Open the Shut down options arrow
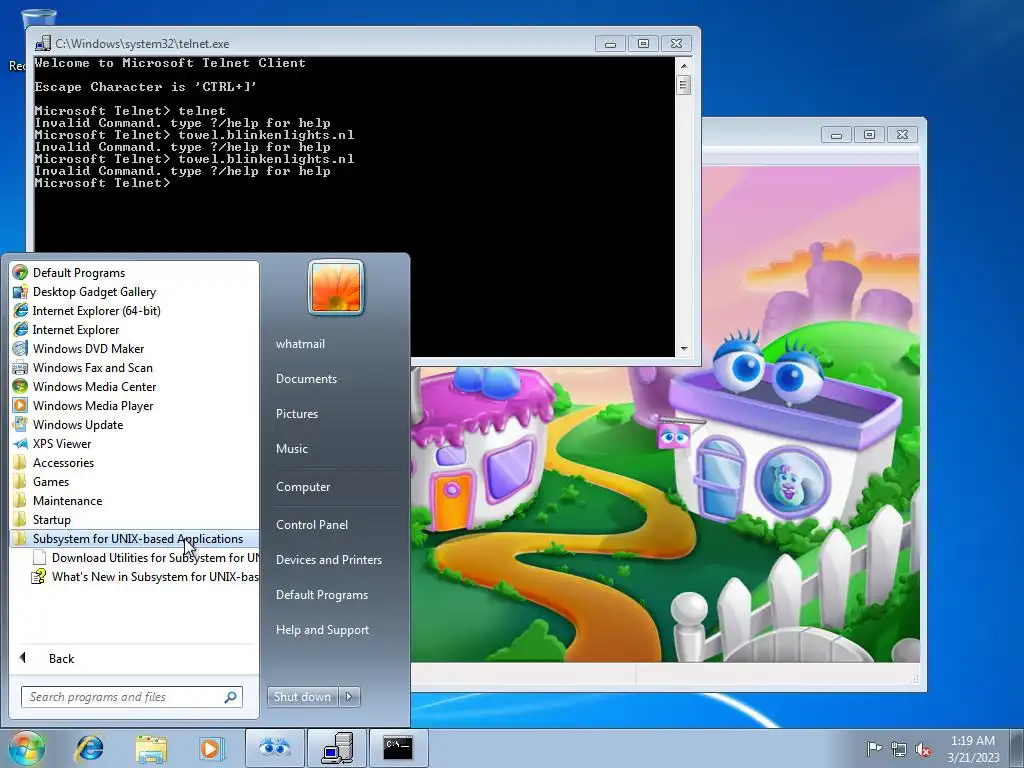This screenshot has height=768, width=1024. tap(349, 697)
